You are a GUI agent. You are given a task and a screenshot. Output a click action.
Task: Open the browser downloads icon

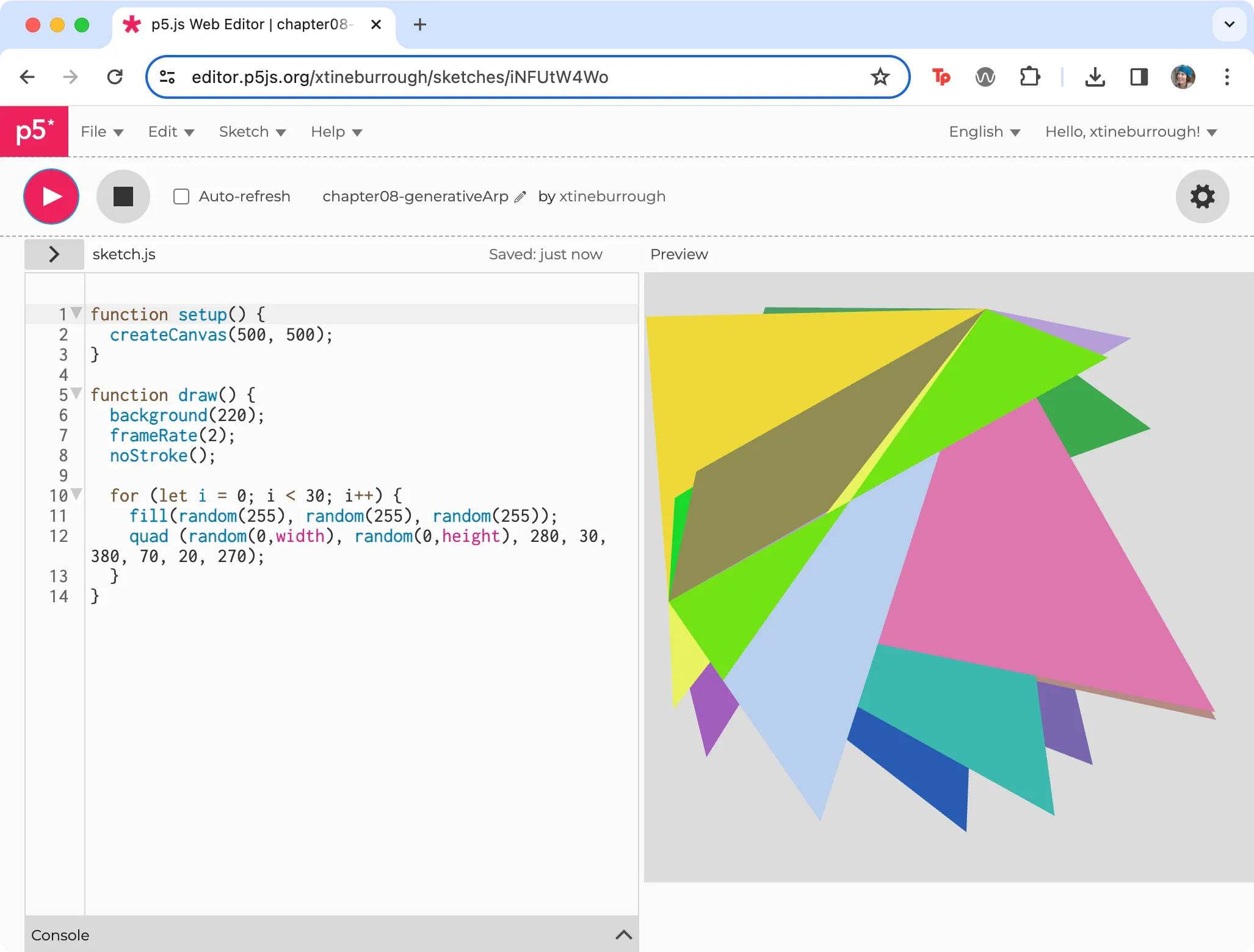point(1095,76)
